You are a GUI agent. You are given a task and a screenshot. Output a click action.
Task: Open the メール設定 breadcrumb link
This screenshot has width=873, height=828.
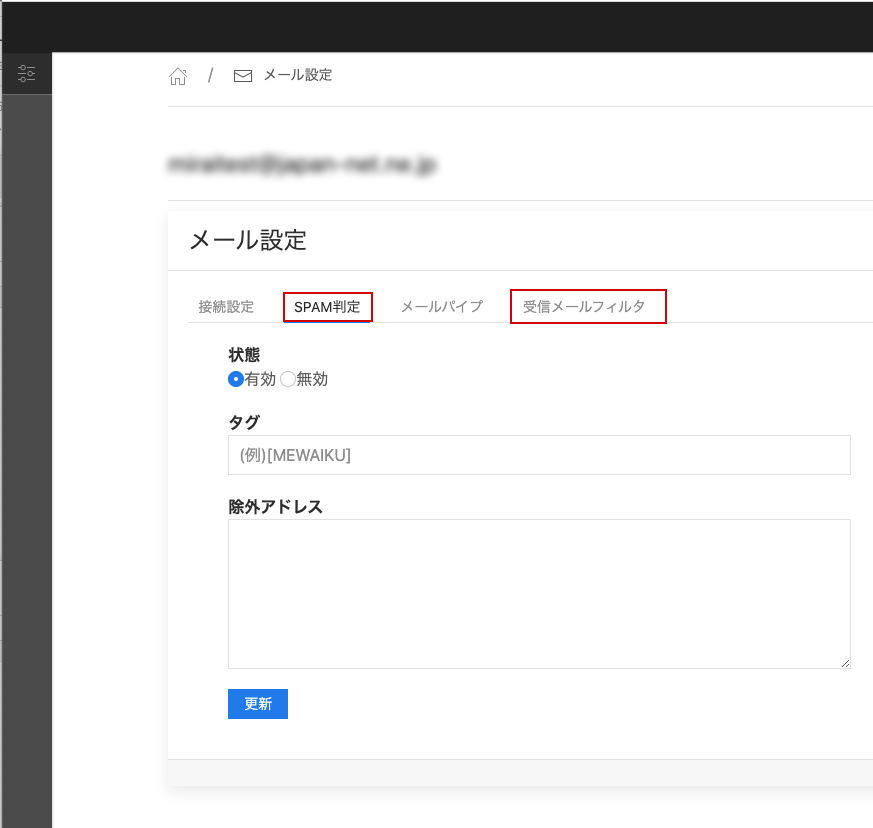(x=298, y=75)
